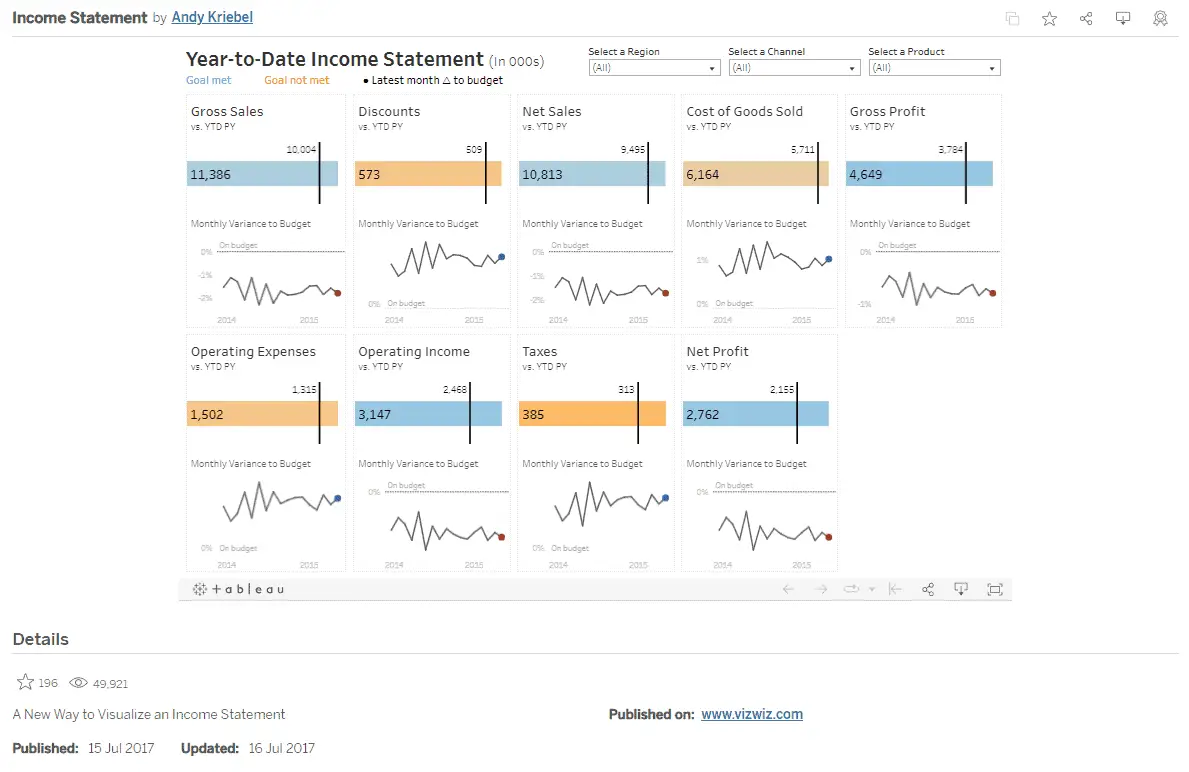Open sharing options from the embedded viz toolbar
1189x772 pixels.
927,589
